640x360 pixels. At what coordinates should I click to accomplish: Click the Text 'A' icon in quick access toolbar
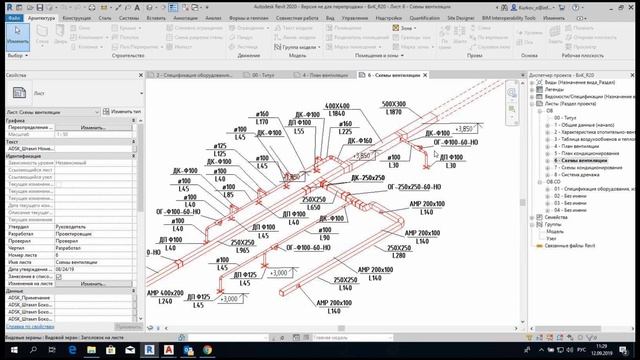pyautogui.click(x=137, y=8)
